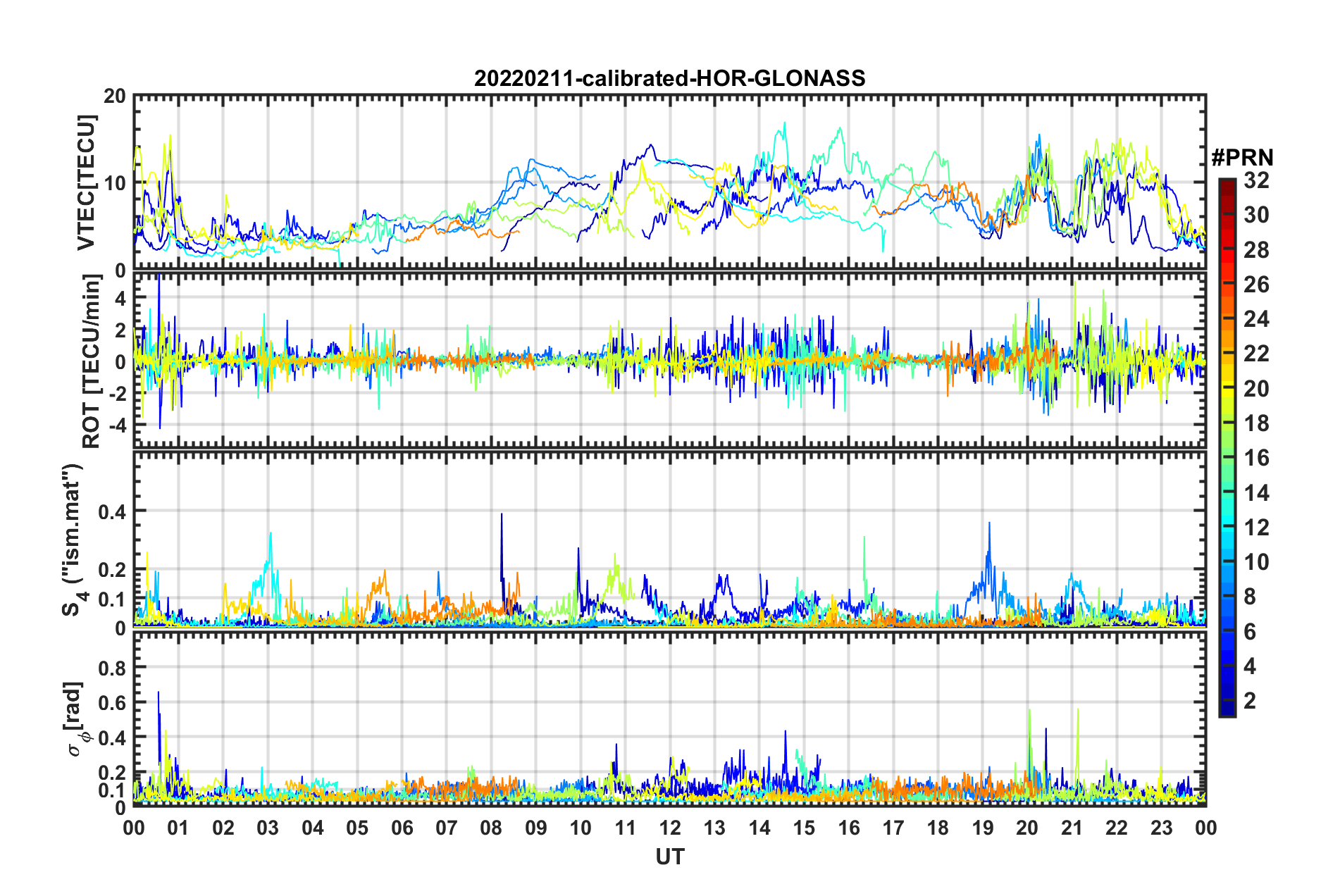1340x896 pixels.
Task: Click colorbar tick label 16
Action: 1256,457
